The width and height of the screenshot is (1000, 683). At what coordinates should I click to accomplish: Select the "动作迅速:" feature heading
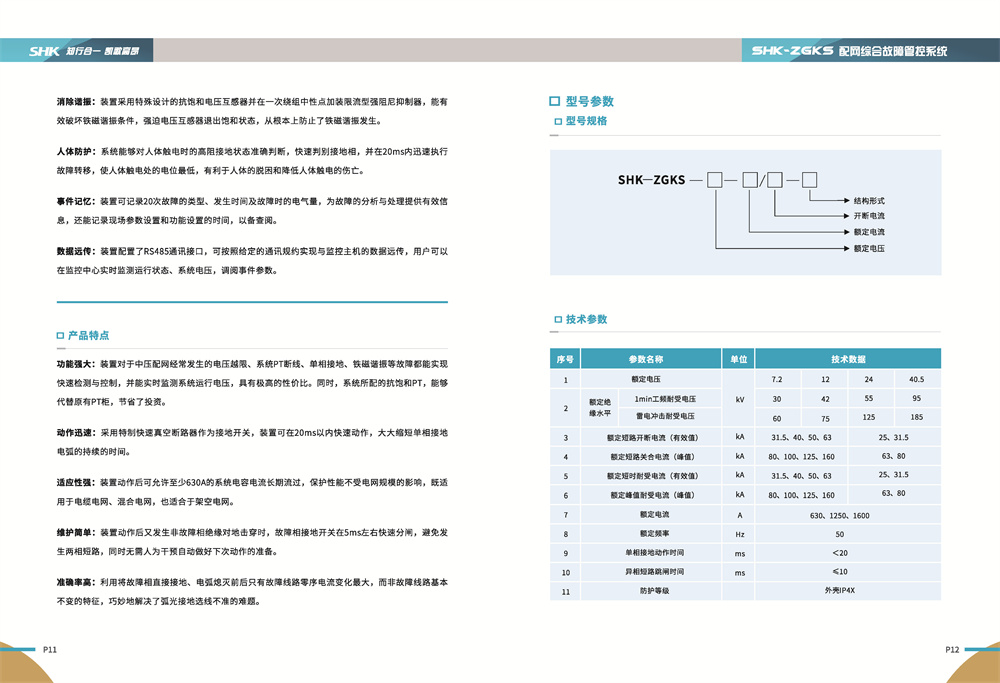pyautogui.click(x=76, y=433)
